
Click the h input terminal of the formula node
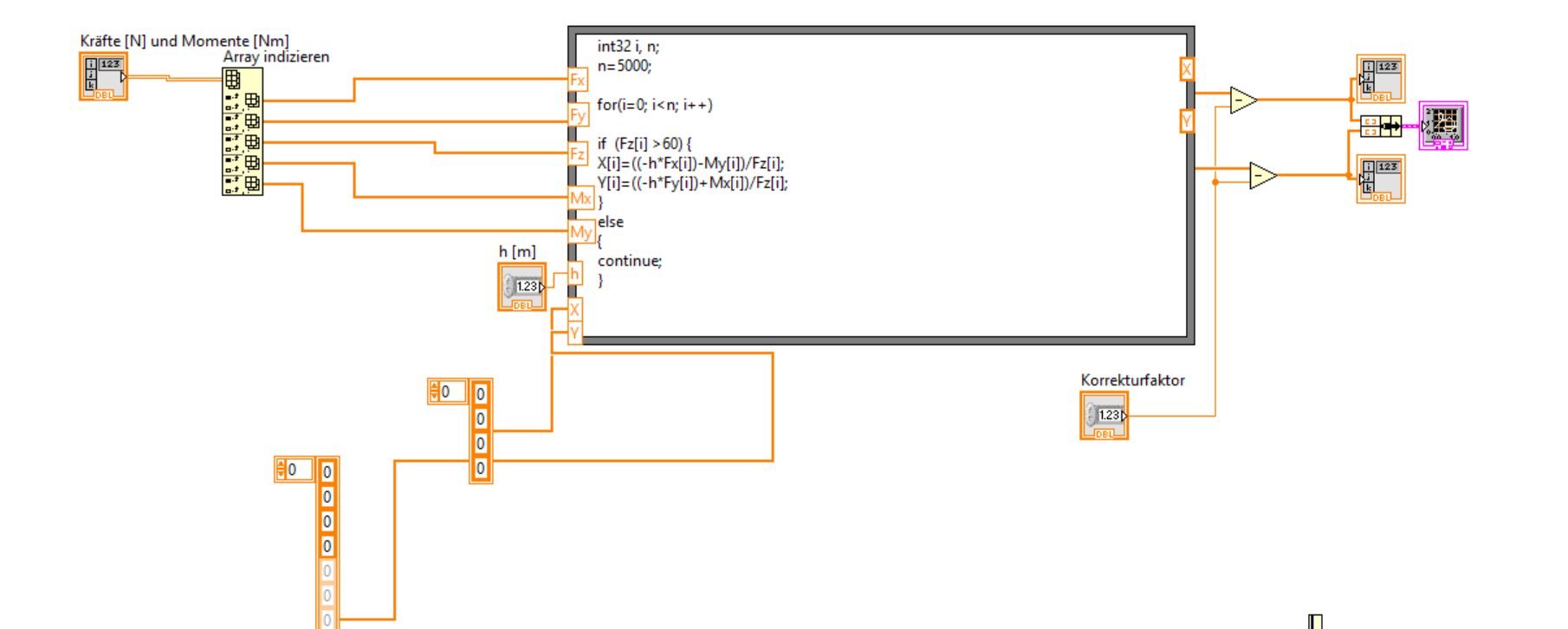574,275
